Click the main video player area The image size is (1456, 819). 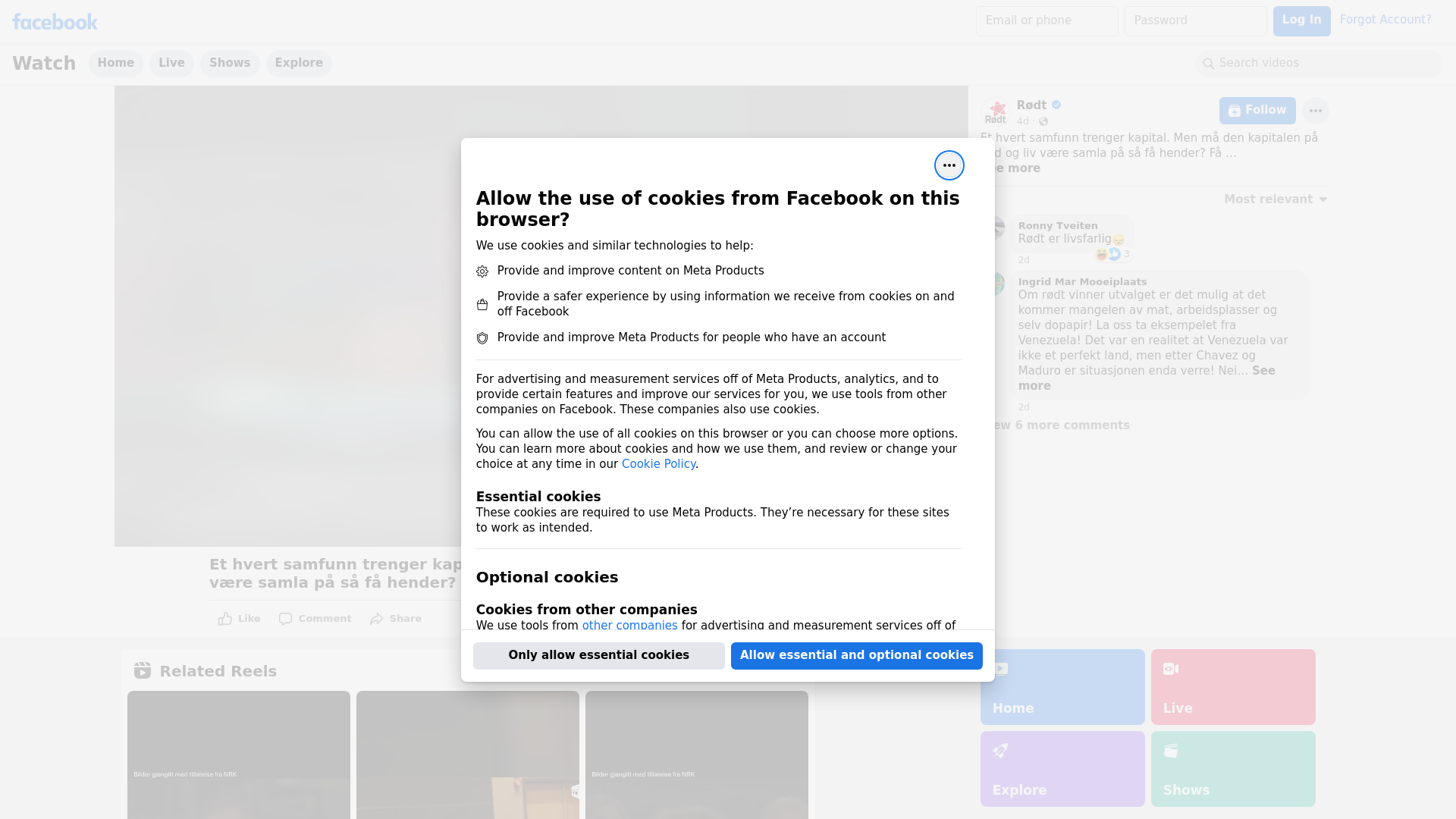click(x=287, y=316)
